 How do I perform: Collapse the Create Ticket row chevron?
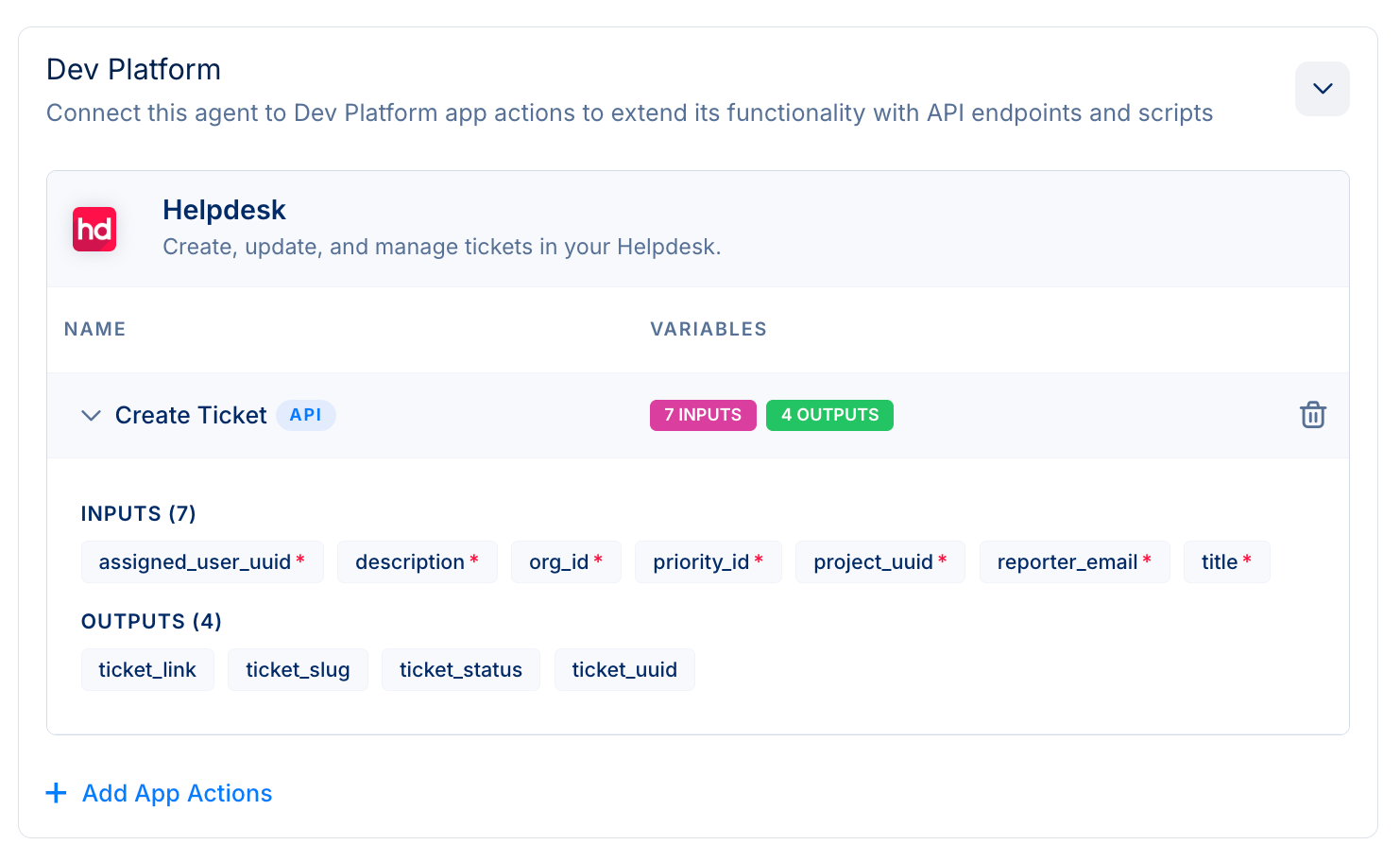[91, 416]
